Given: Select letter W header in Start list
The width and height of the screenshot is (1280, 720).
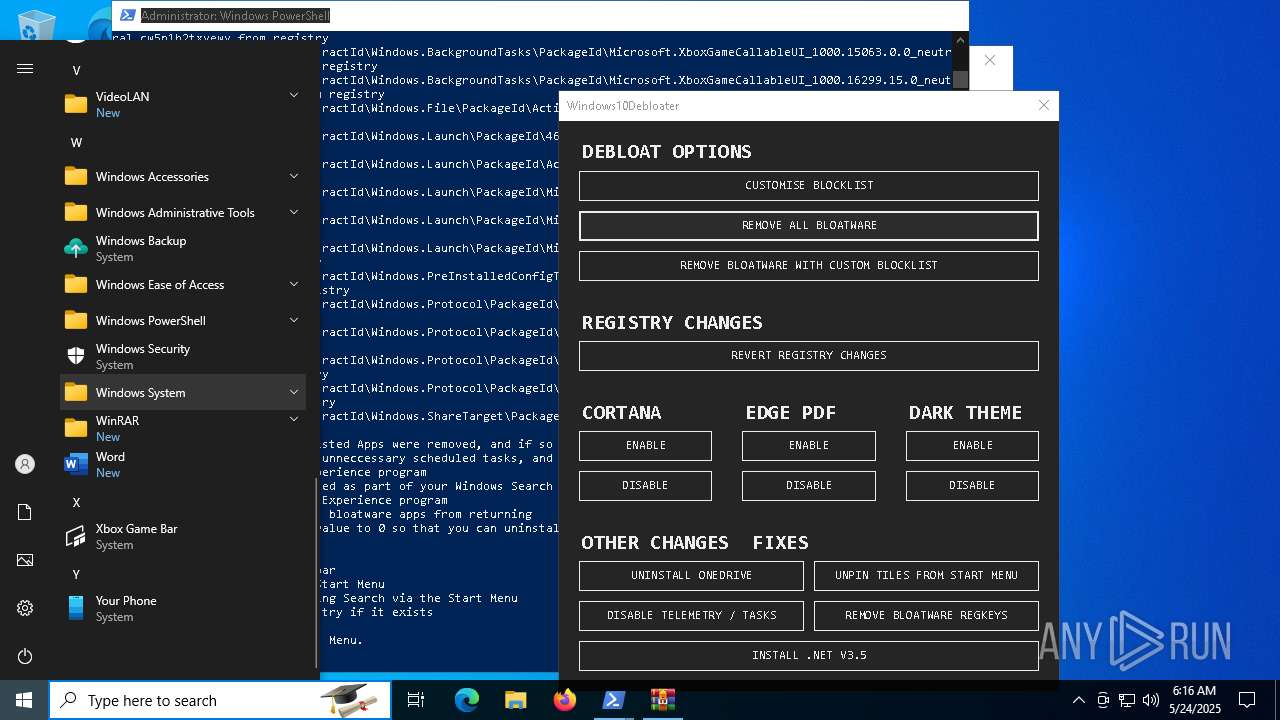Looking at the screenshot, I should (76, 143).
